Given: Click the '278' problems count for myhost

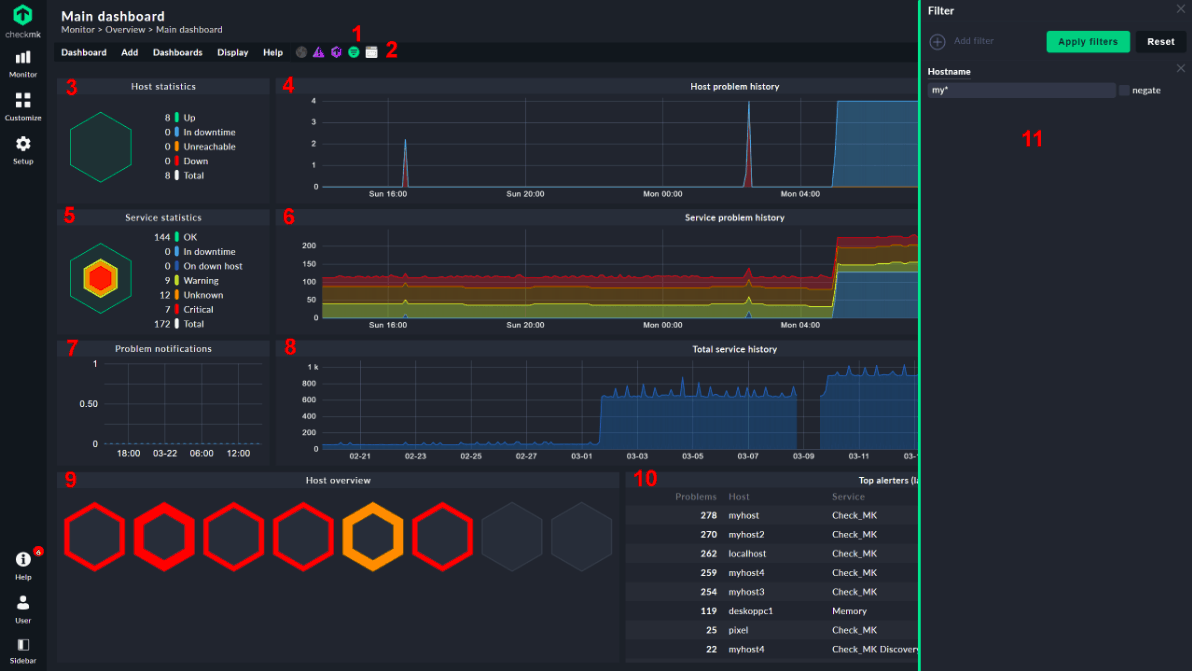Looking at the screenshot, I should (x=709, y=515).
